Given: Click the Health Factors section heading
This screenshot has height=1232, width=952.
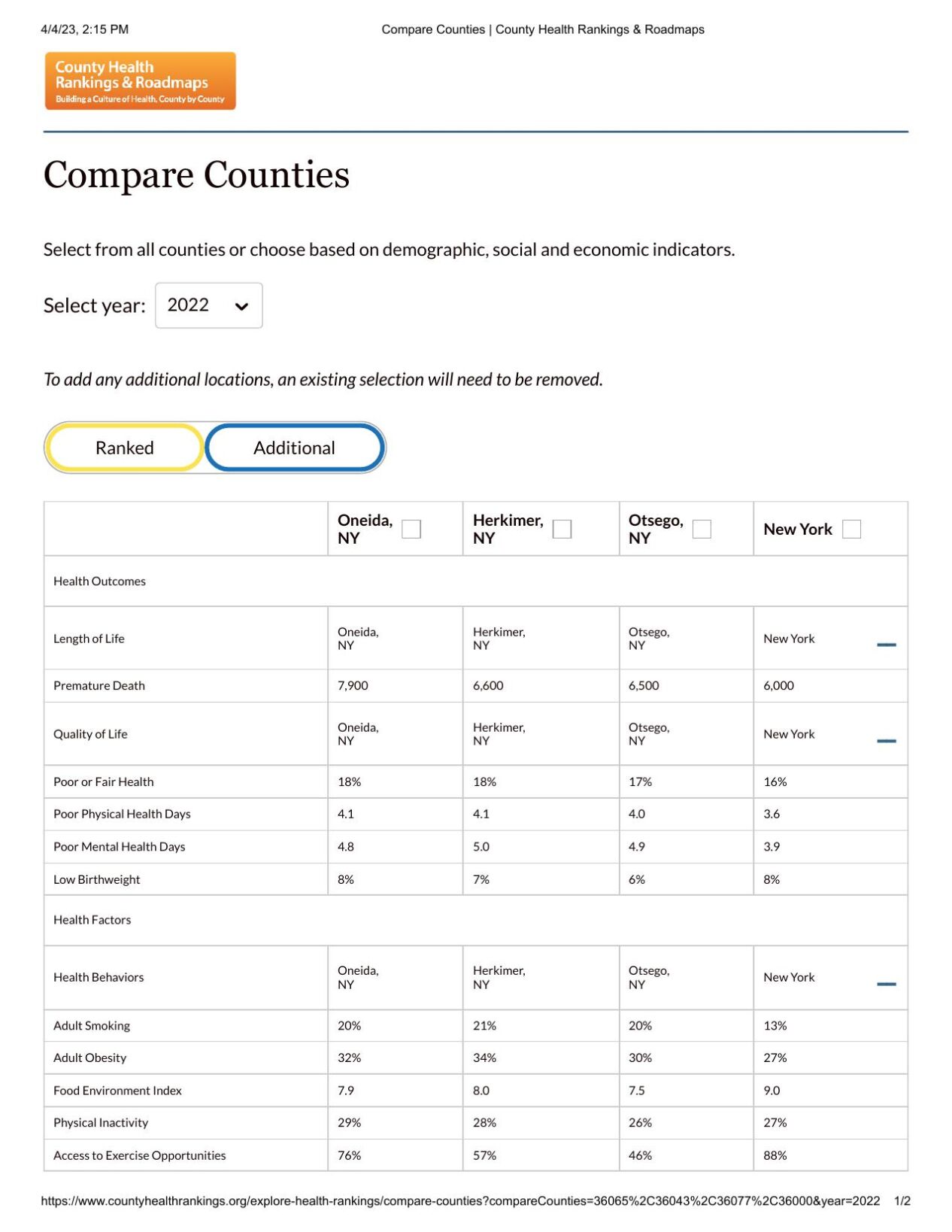Looking at the screenshot, I should [x=92, y=919].
